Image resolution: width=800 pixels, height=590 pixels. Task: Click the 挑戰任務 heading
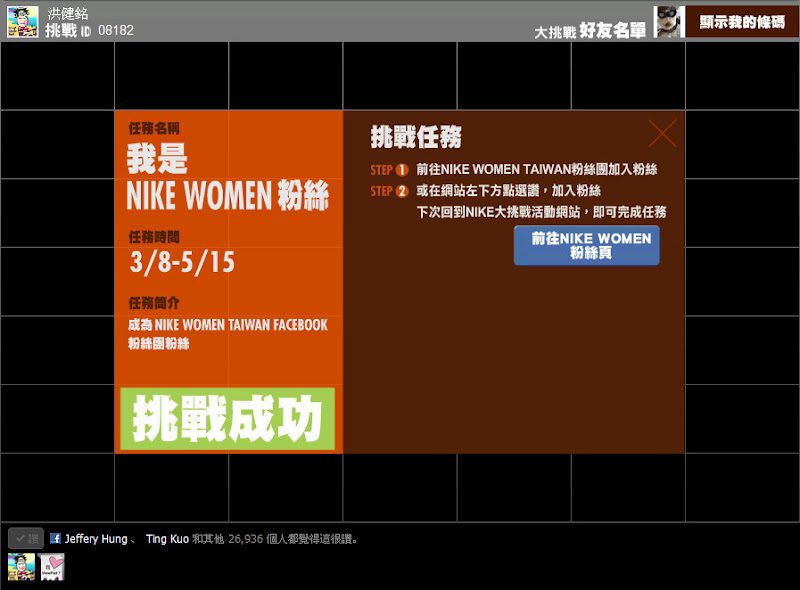pyautogui.click(x=416, y=137)
